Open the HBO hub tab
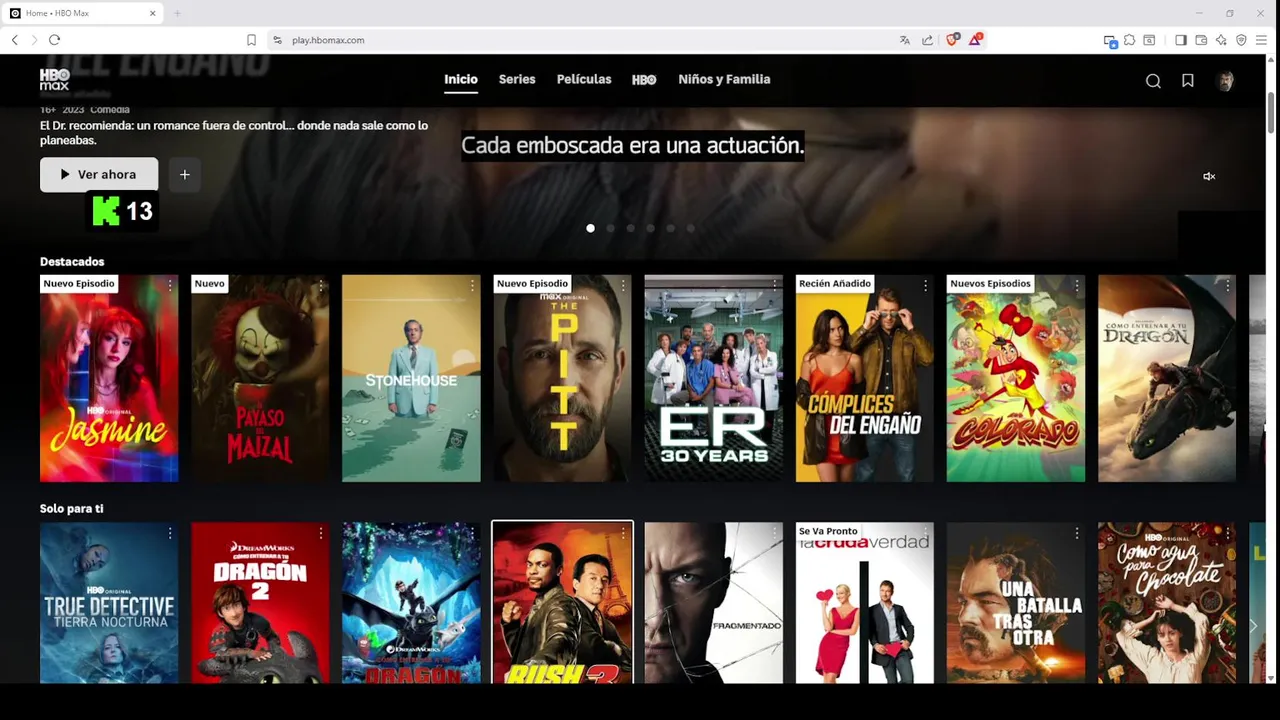The height and width of the screenshot is (720, 1280). click(x=644, y=80)
